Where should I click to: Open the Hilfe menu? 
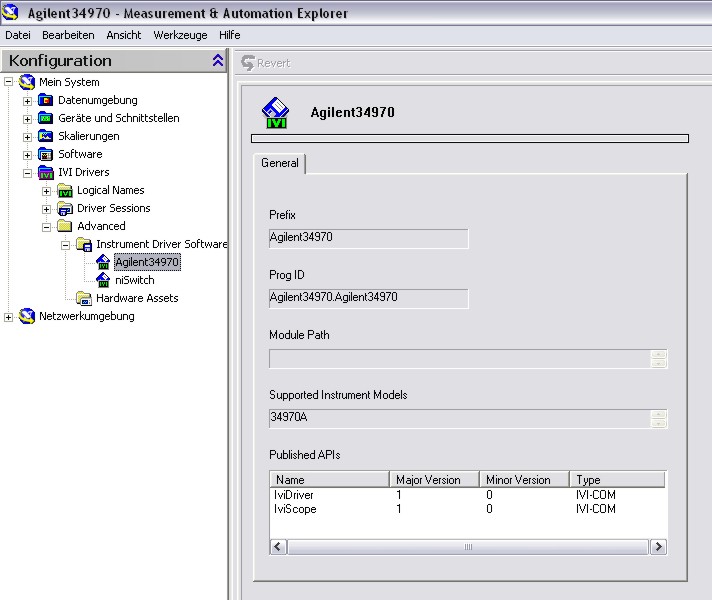[229, 35]
